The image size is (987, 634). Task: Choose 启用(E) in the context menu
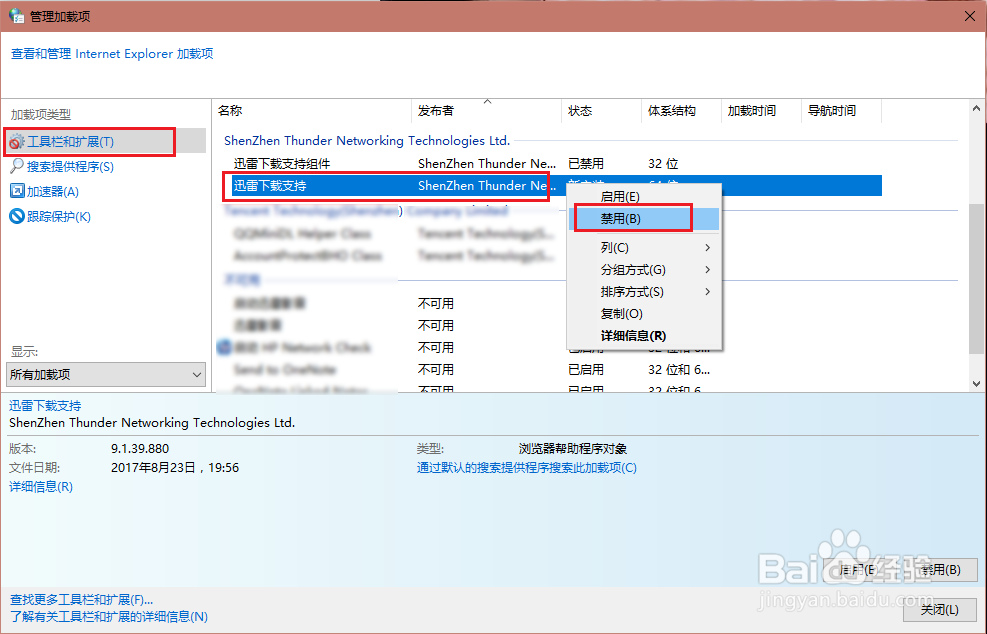point(644,196)
